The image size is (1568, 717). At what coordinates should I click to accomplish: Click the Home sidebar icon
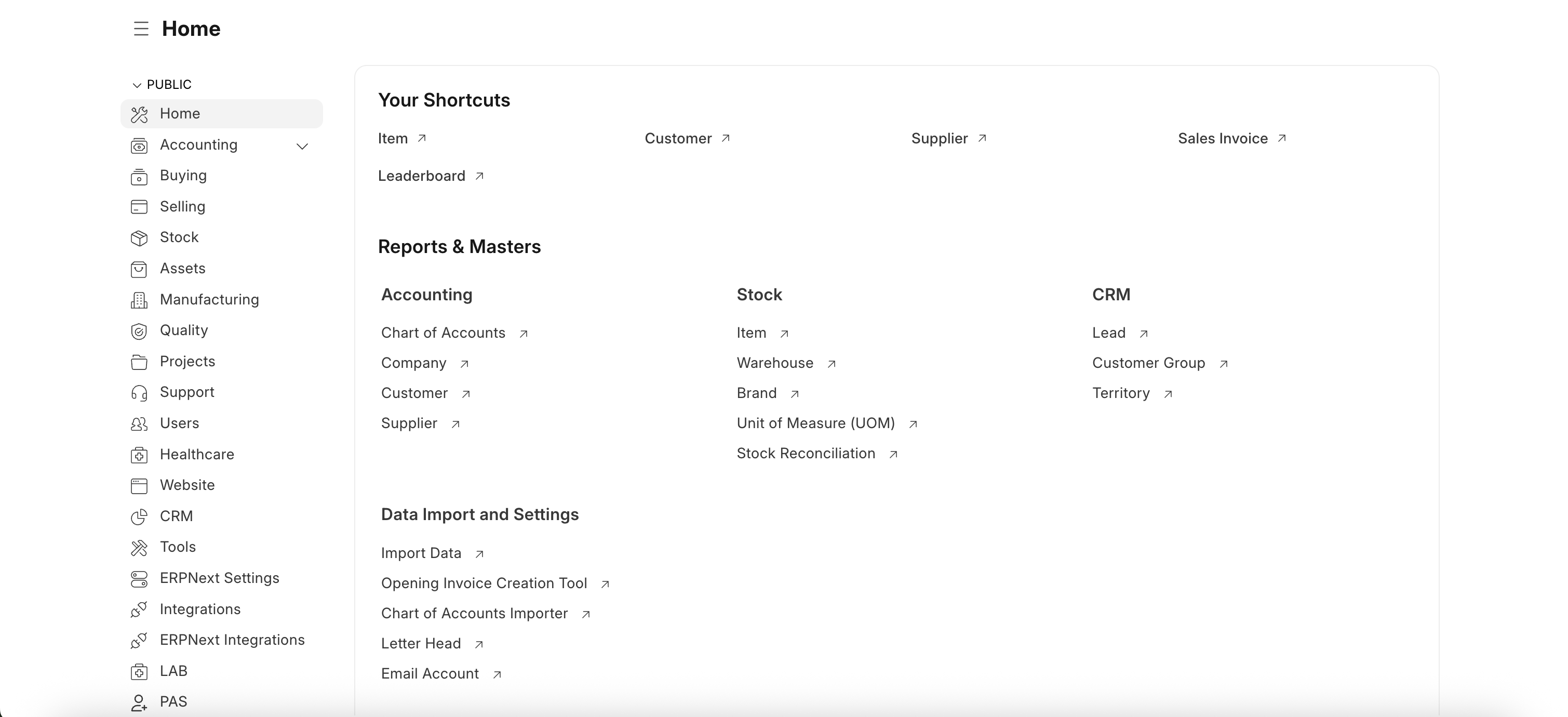tap(139, 114)
